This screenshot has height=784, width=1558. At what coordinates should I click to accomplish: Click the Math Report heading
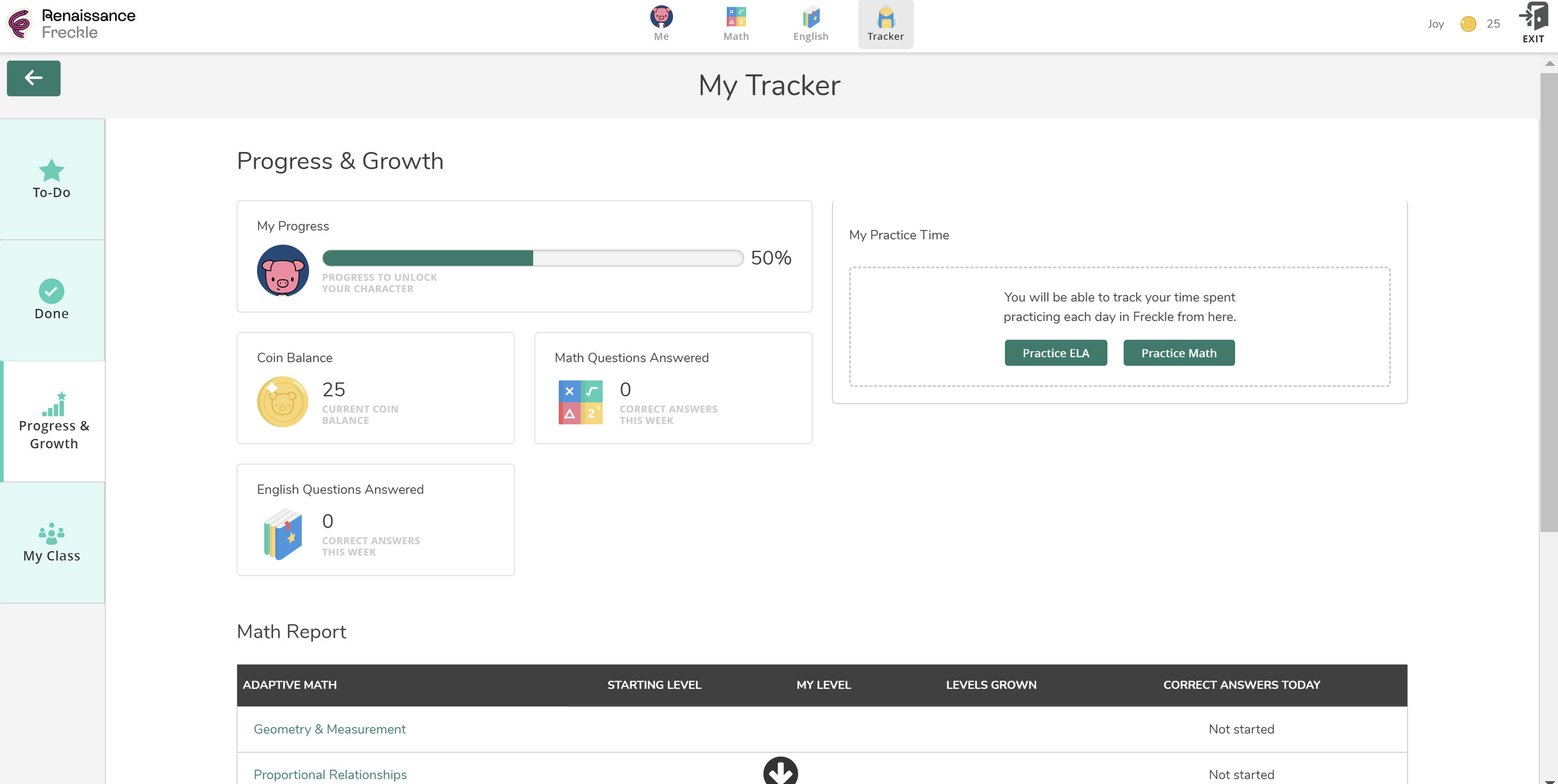click(x=291, y=631)
